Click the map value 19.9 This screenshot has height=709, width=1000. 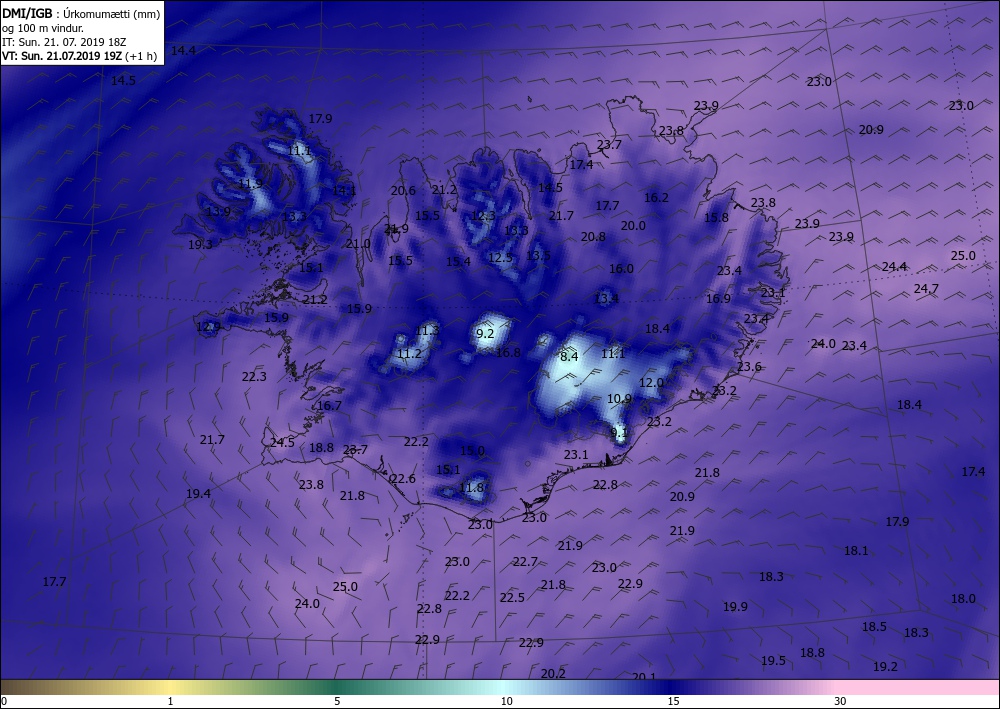tap(735, 607)
